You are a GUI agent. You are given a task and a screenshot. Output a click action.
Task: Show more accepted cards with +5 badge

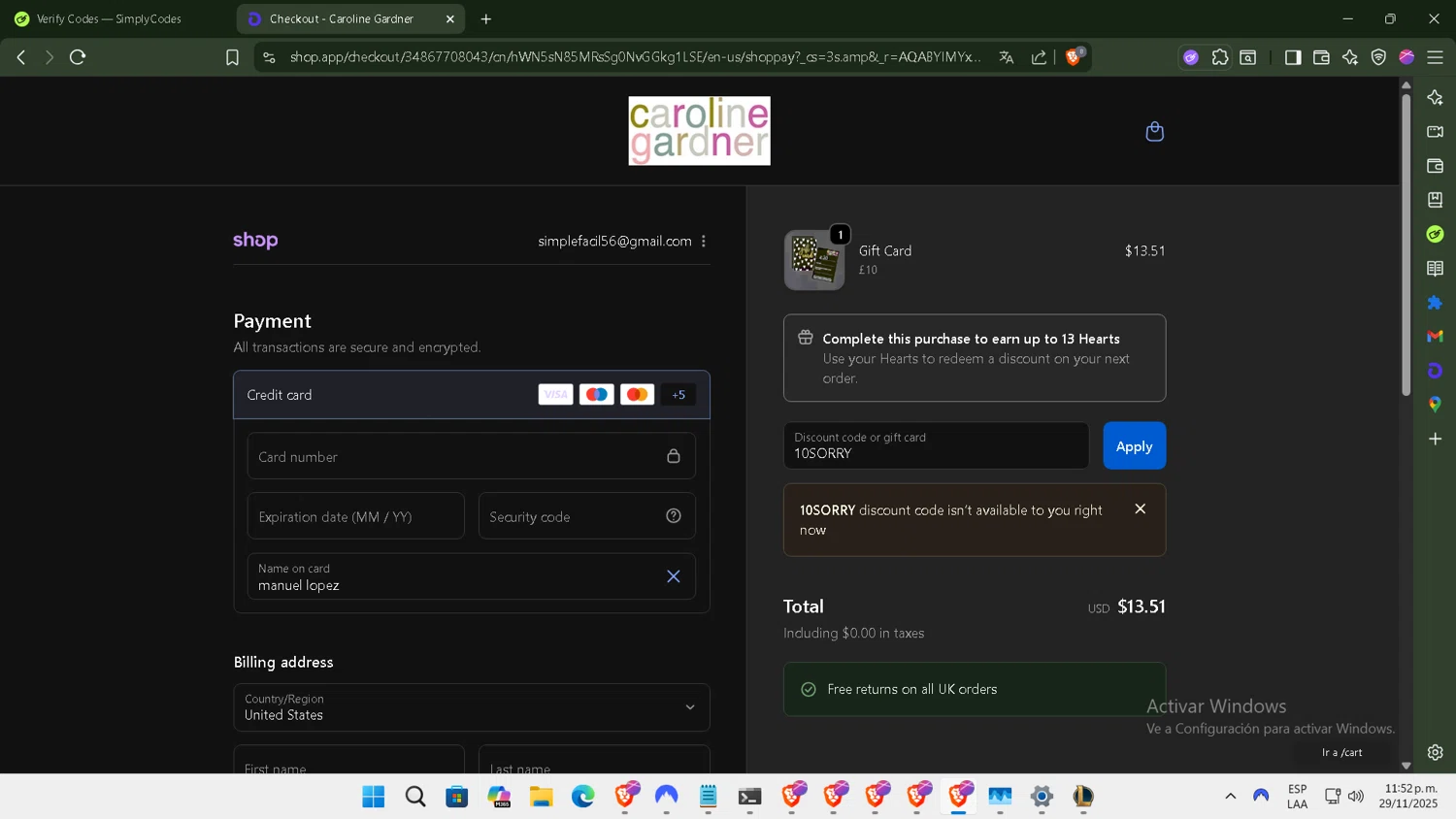coord(678,394)
